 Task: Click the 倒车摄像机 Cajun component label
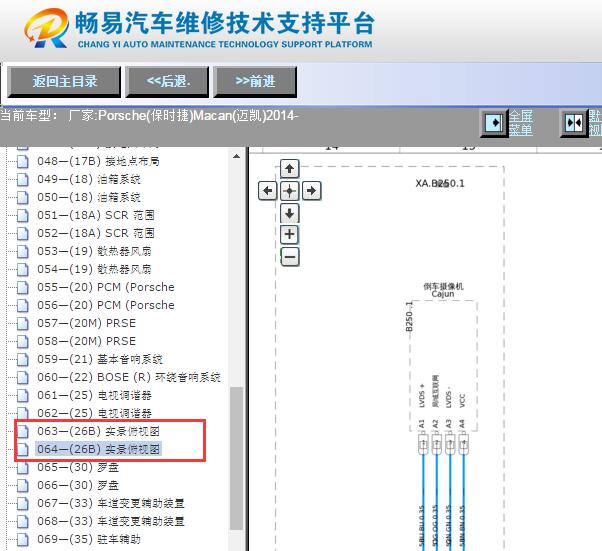443,290
